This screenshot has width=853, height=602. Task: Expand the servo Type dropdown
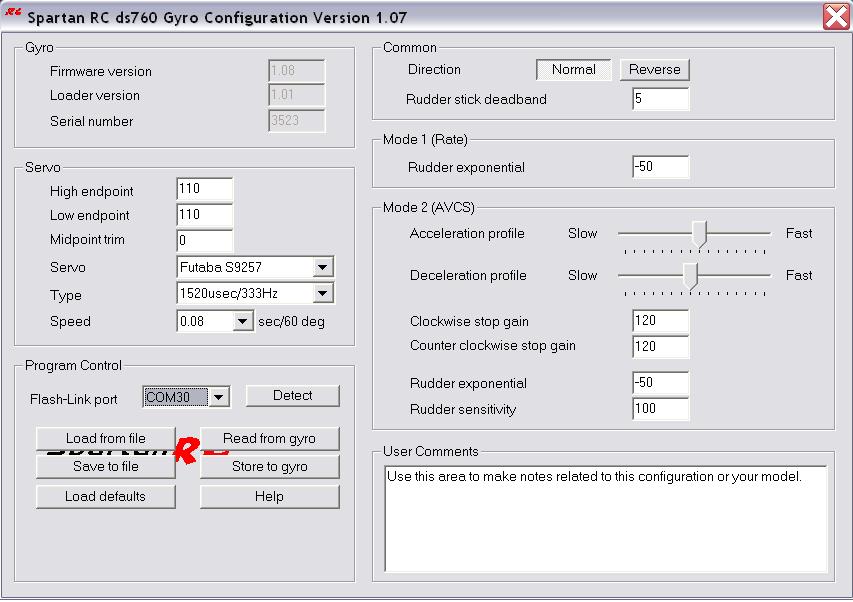click(321, 294)
